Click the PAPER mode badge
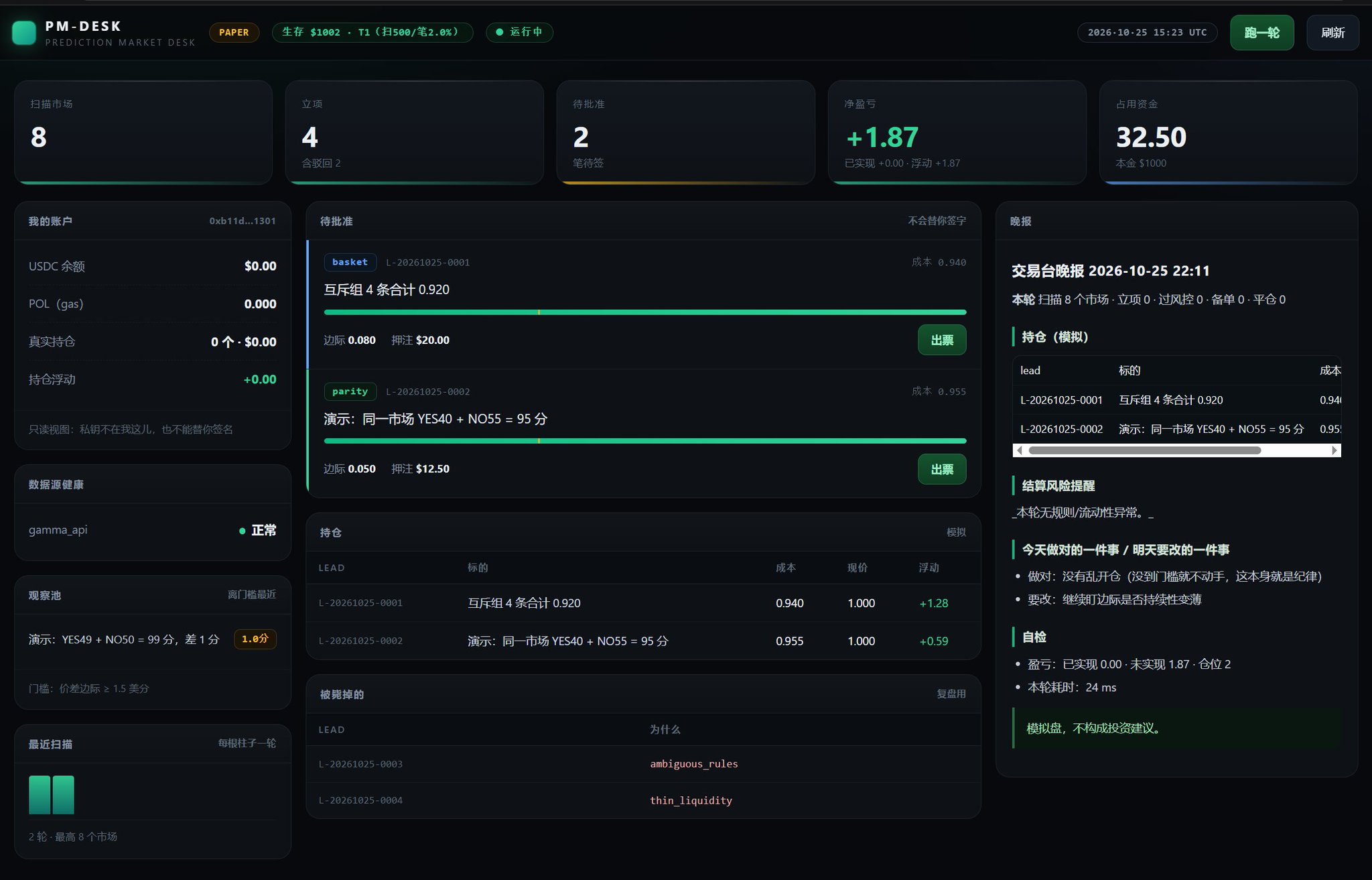This screenshot has width=1372, height=880. [234, 32]
